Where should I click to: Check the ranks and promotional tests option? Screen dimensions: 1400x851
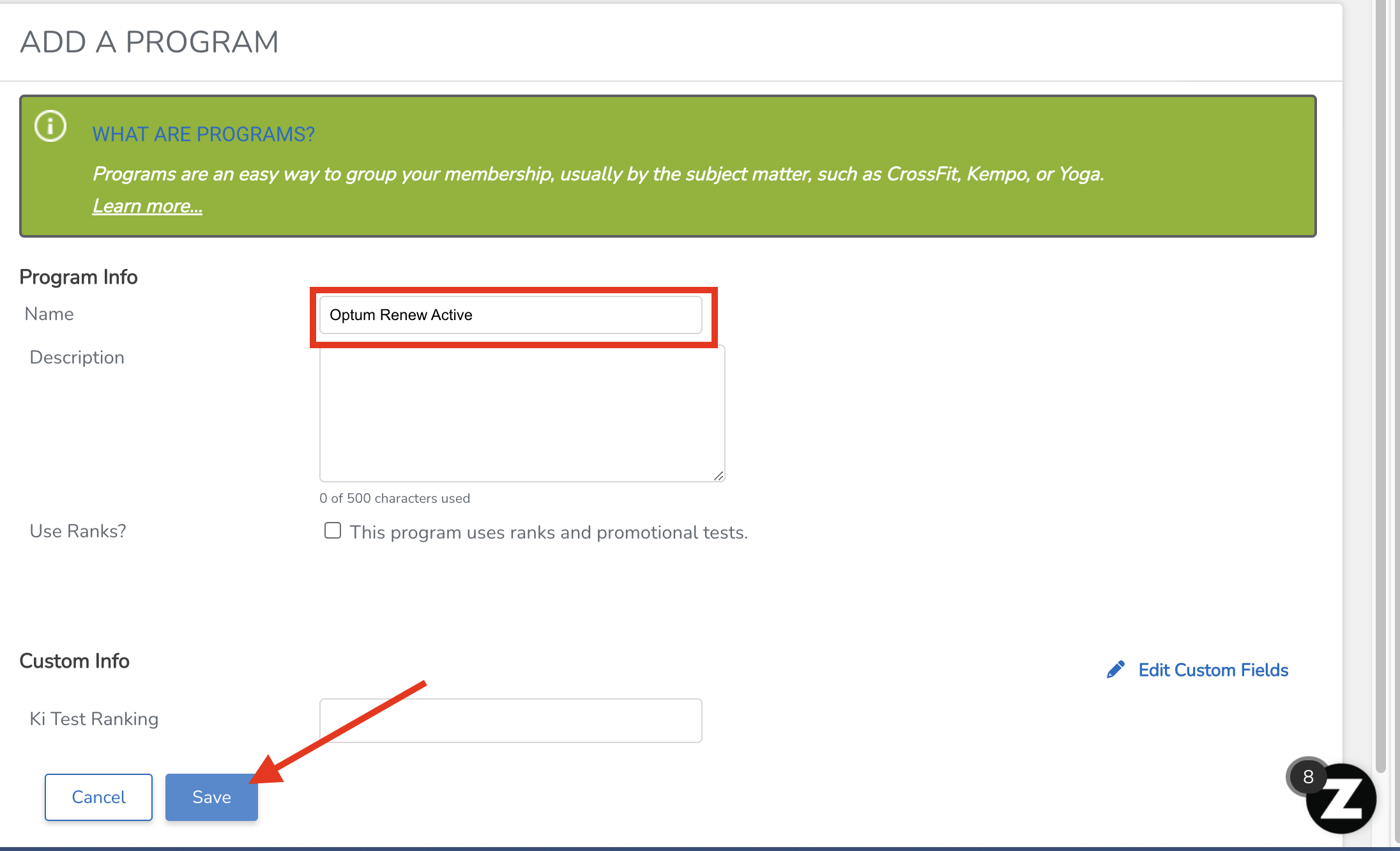(x=334, y=530)
